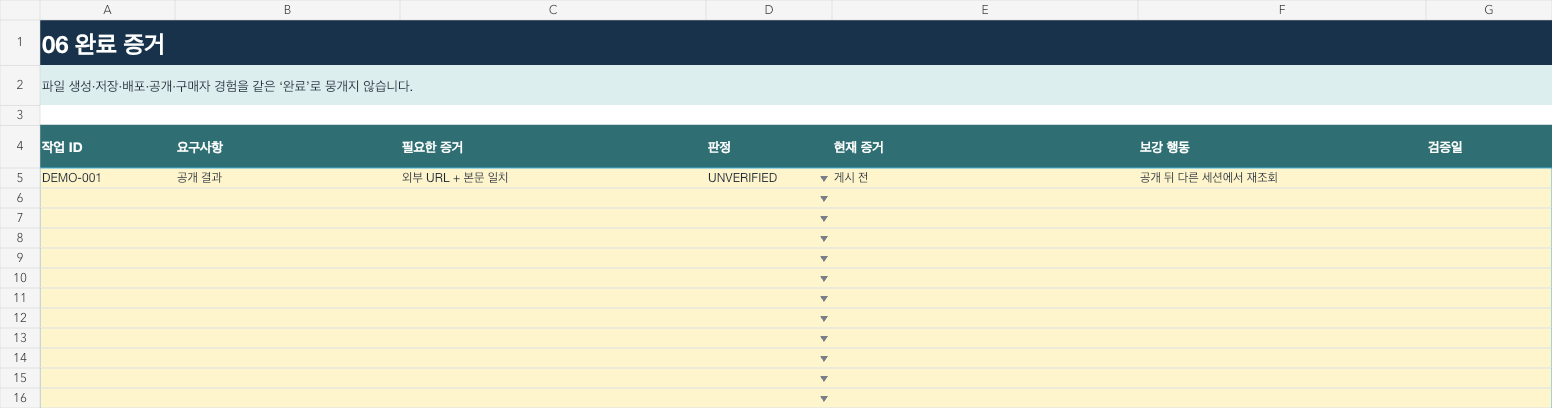Select column B header

(287, 10)
